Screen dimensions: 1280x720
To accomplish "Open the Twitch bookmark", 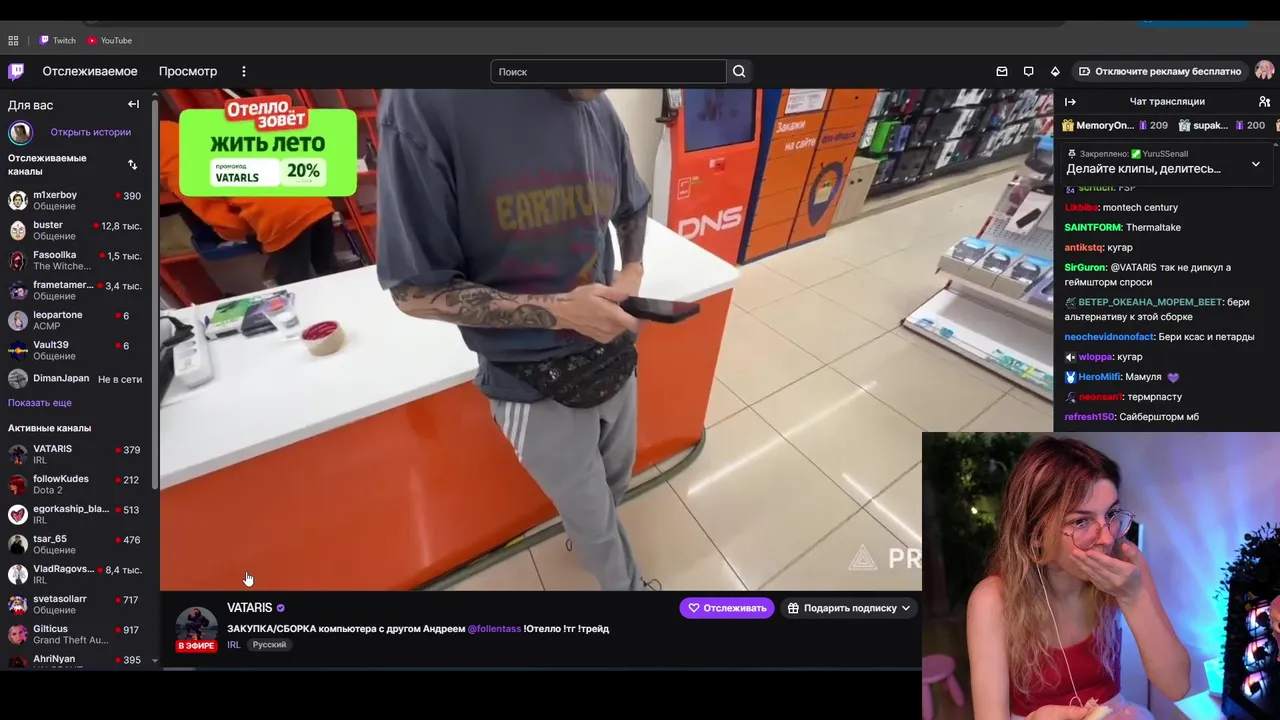I will (57, 41).
